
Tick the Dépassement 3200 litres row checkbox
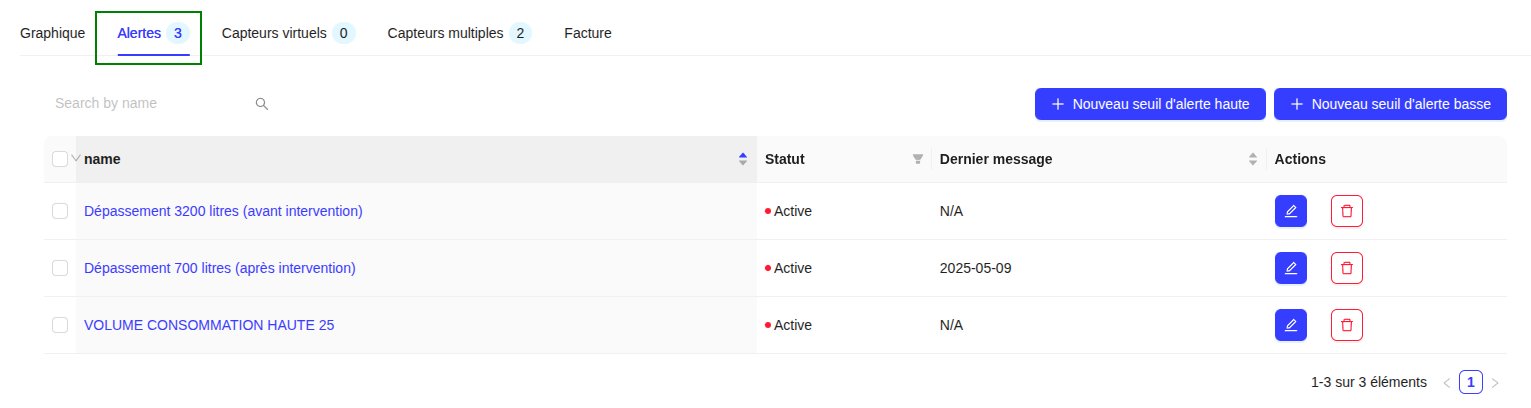pyautogui.click(x=60, y=211)
